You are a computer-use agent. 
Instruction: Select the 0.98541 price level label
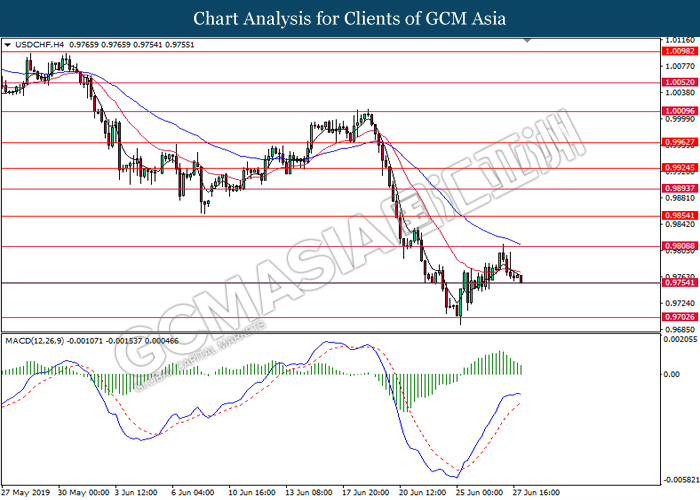coord(680,216)
